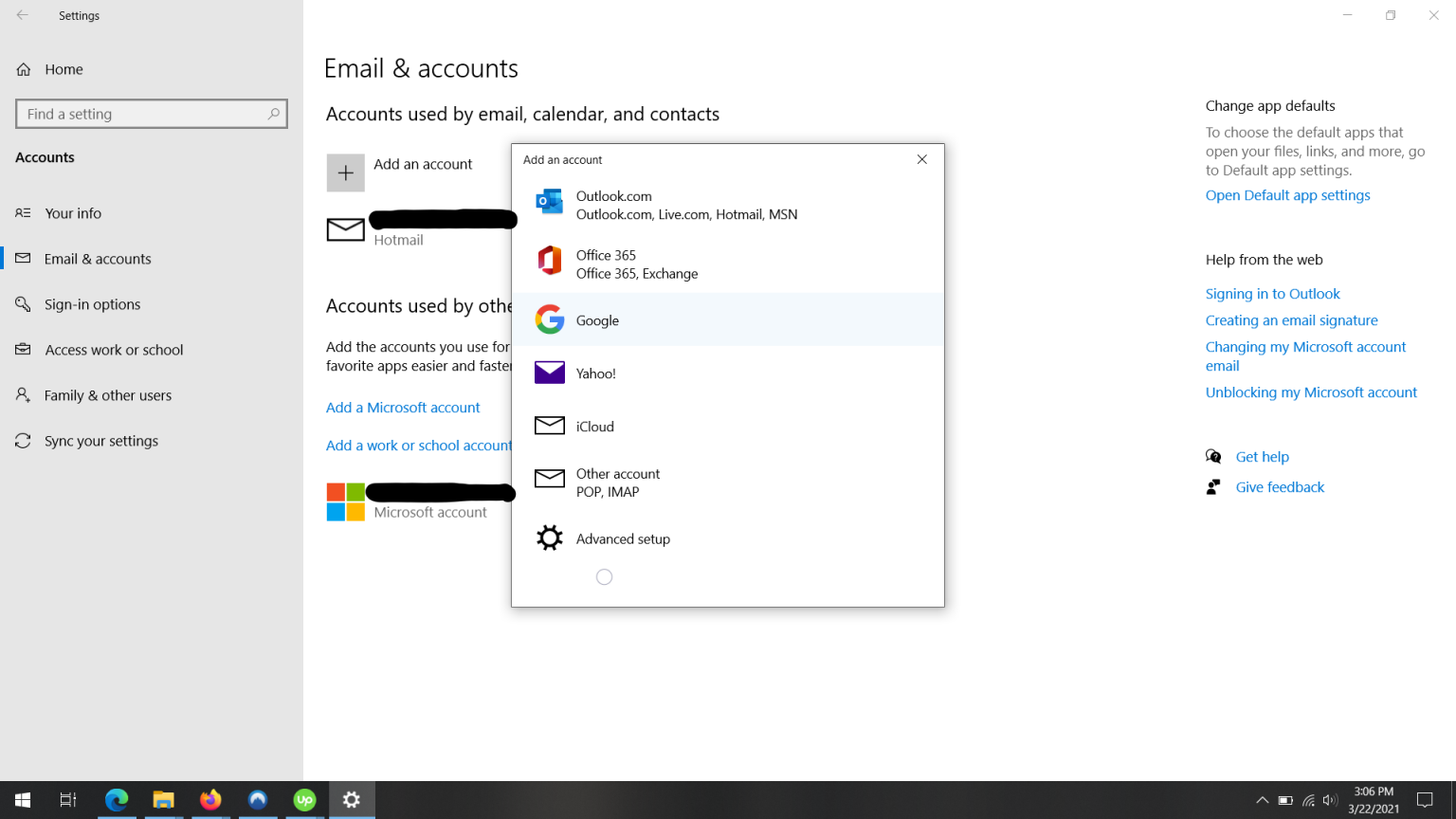1456x819 pixels.
Task: Go to Your info section
Action: 73,213
